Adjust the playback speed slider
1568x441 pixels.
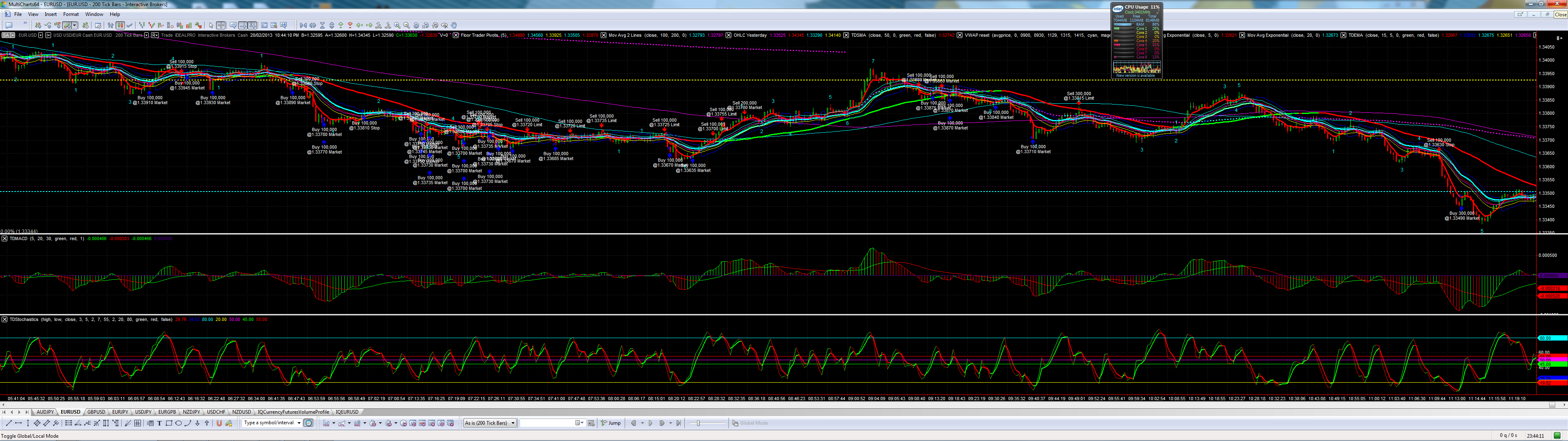coord(698,423)
